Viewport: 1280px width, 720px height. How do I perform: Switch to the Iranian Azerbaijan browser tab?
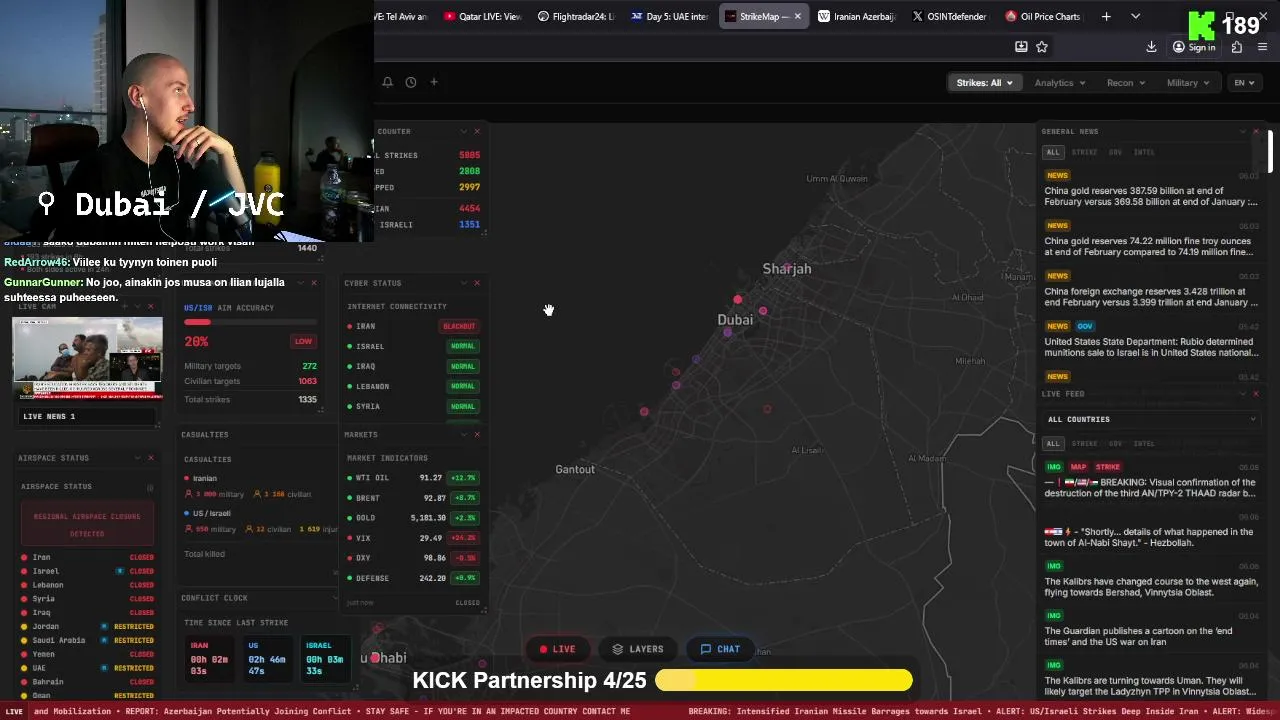856,16
